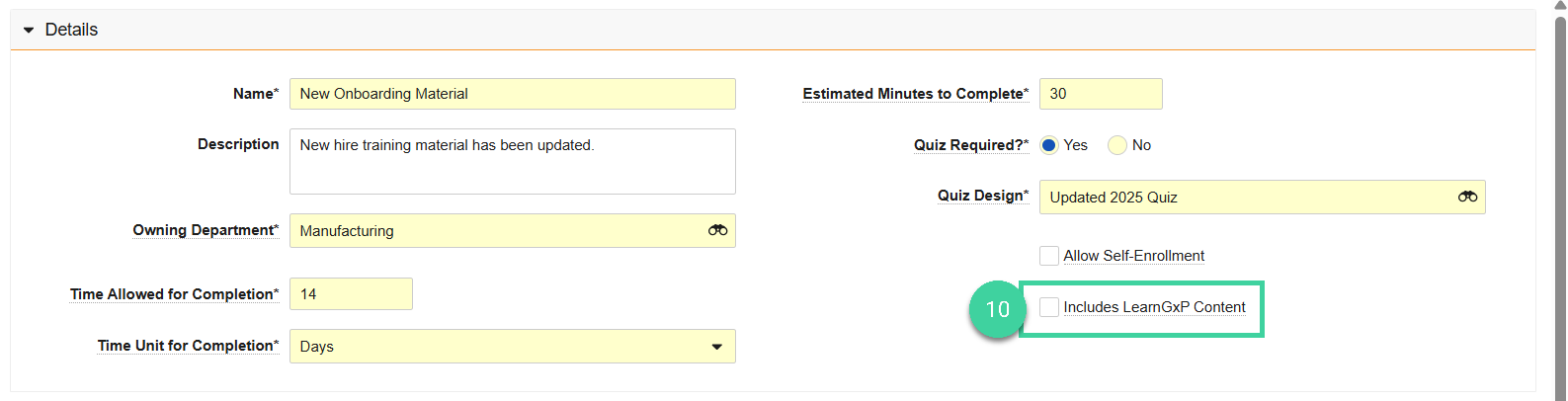The image size is (1568, 401).
Task: Click the Allow Self-Enrollment label
Action: [1133, 256]
